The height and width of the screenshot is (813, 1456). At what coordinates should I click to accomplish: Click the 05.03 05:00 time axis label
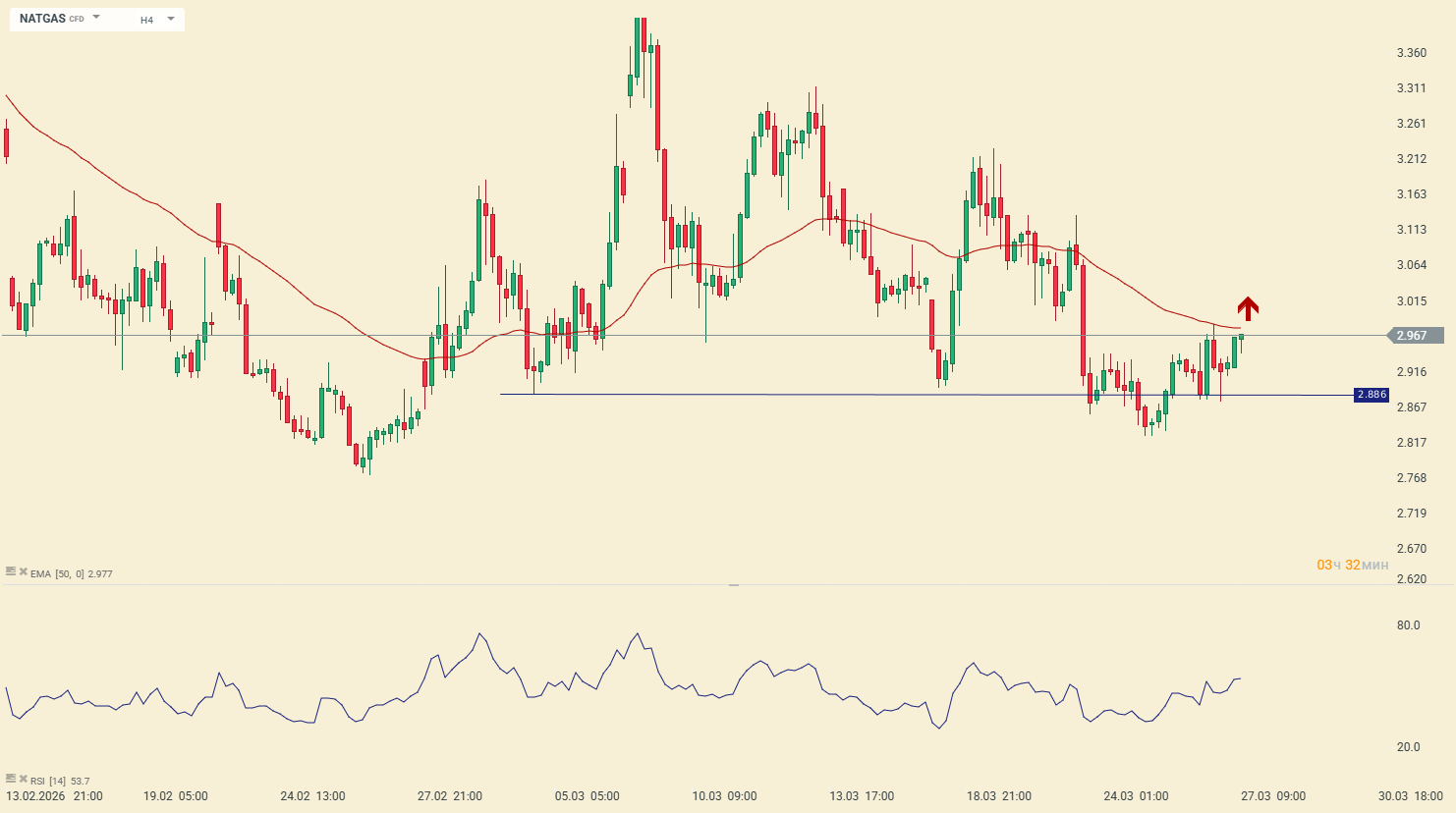[587, 796]
